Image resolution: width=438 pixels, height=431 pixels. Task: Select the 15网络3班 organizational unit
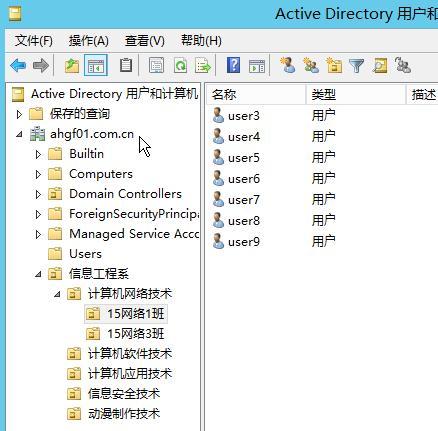(x=135, y=334)
